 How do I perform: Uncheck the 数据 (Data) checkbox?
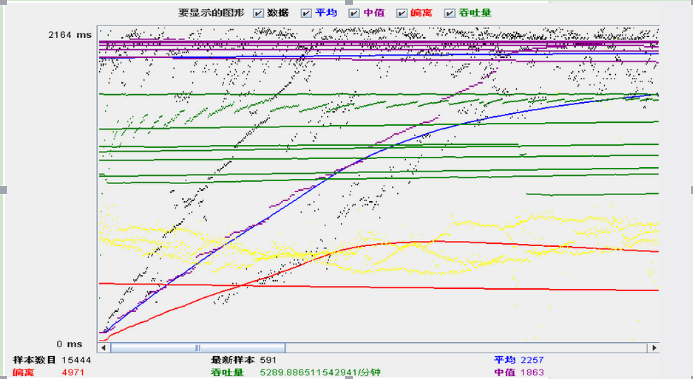pos(259,13)
